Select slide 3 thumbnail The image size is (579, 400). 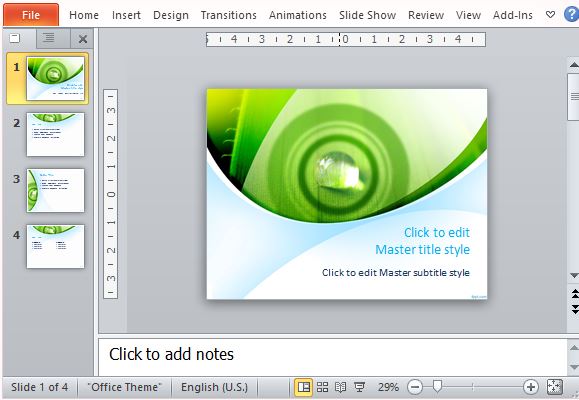(x=55, y=190)
